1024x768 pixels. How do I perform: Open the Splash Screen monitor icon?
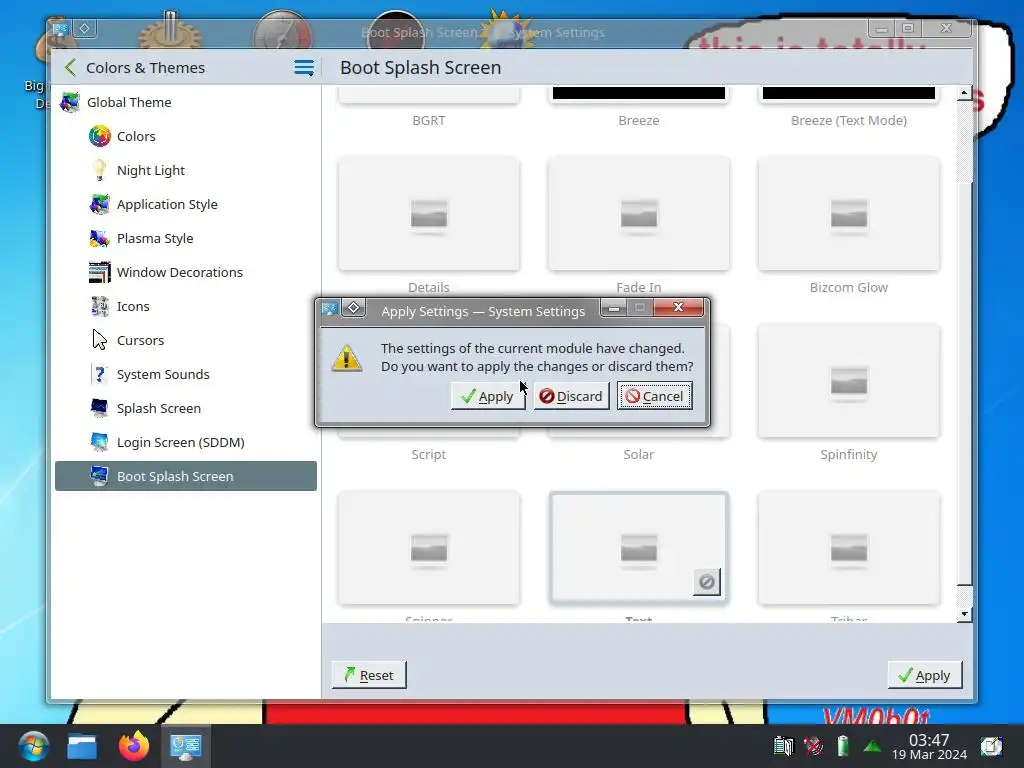pyautogui.click(x=100, y=408)
